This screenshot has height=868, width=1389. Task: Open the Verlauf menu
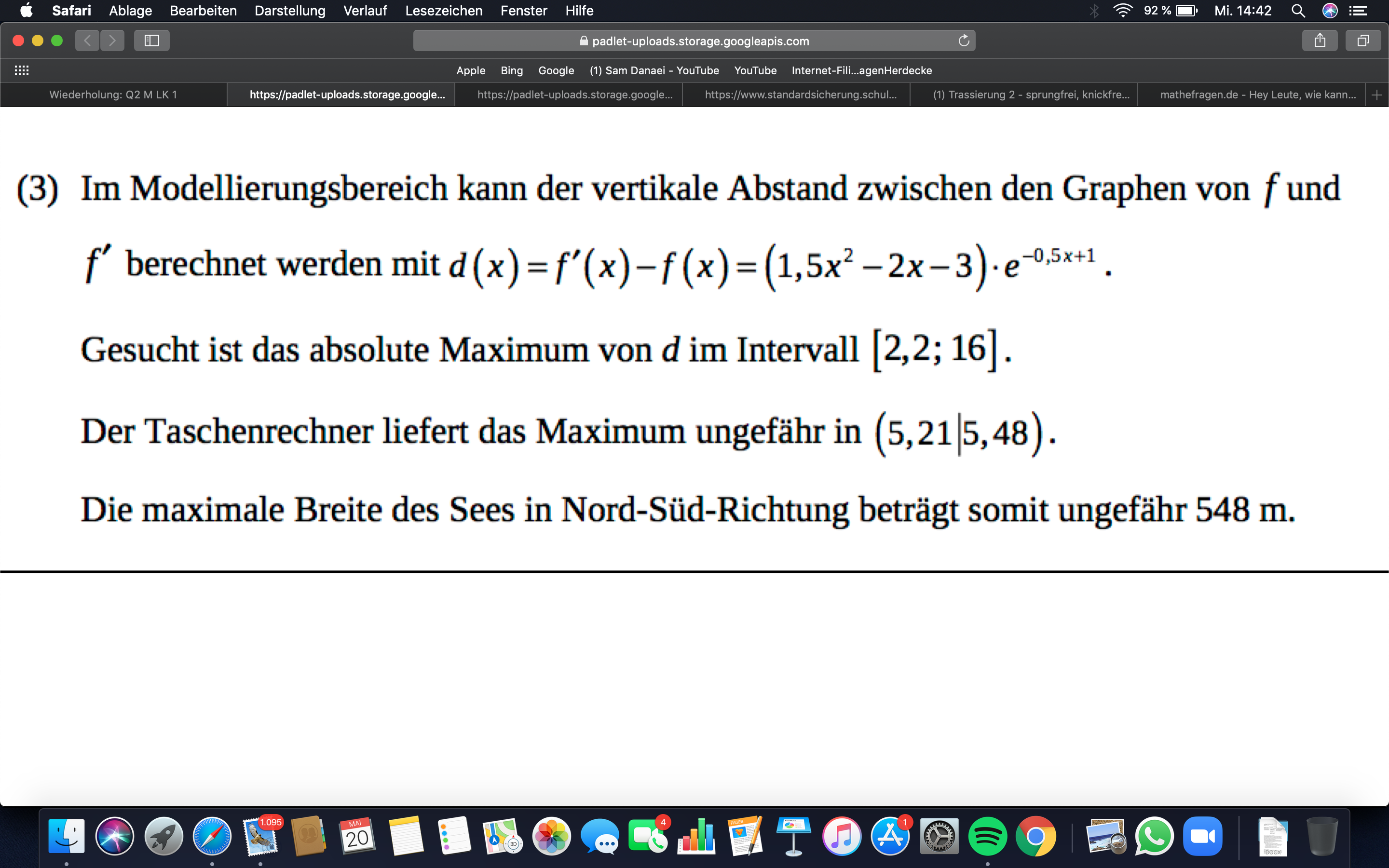pyautogui.click(x=365, y=10)
